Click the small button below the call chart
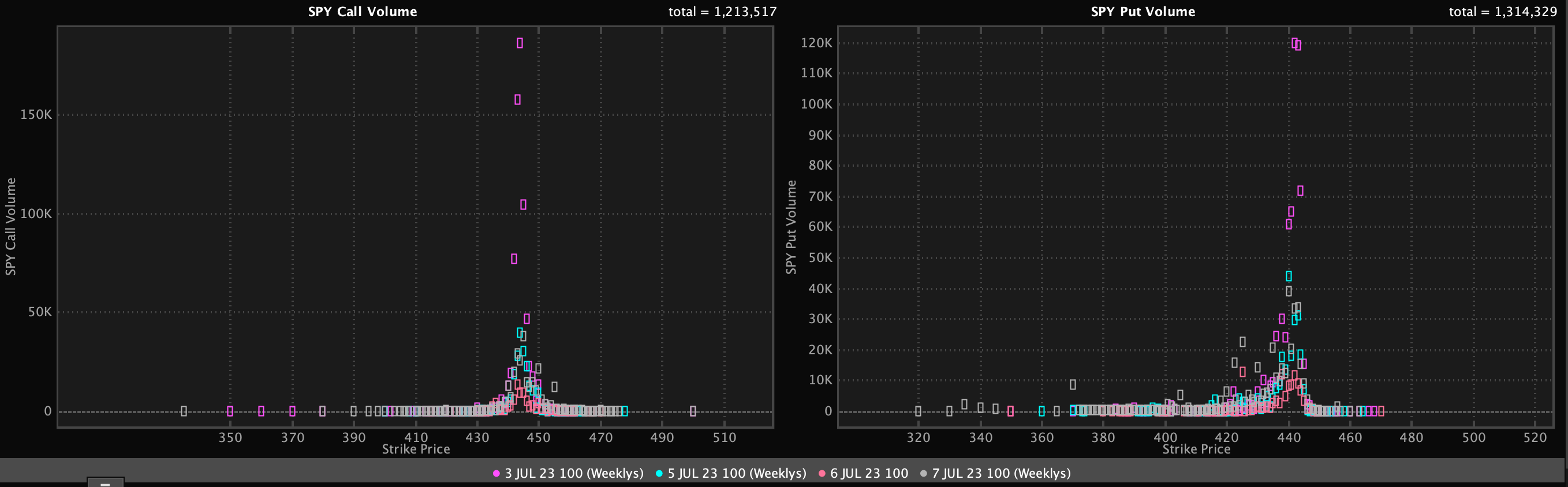 tap(105, 482)
